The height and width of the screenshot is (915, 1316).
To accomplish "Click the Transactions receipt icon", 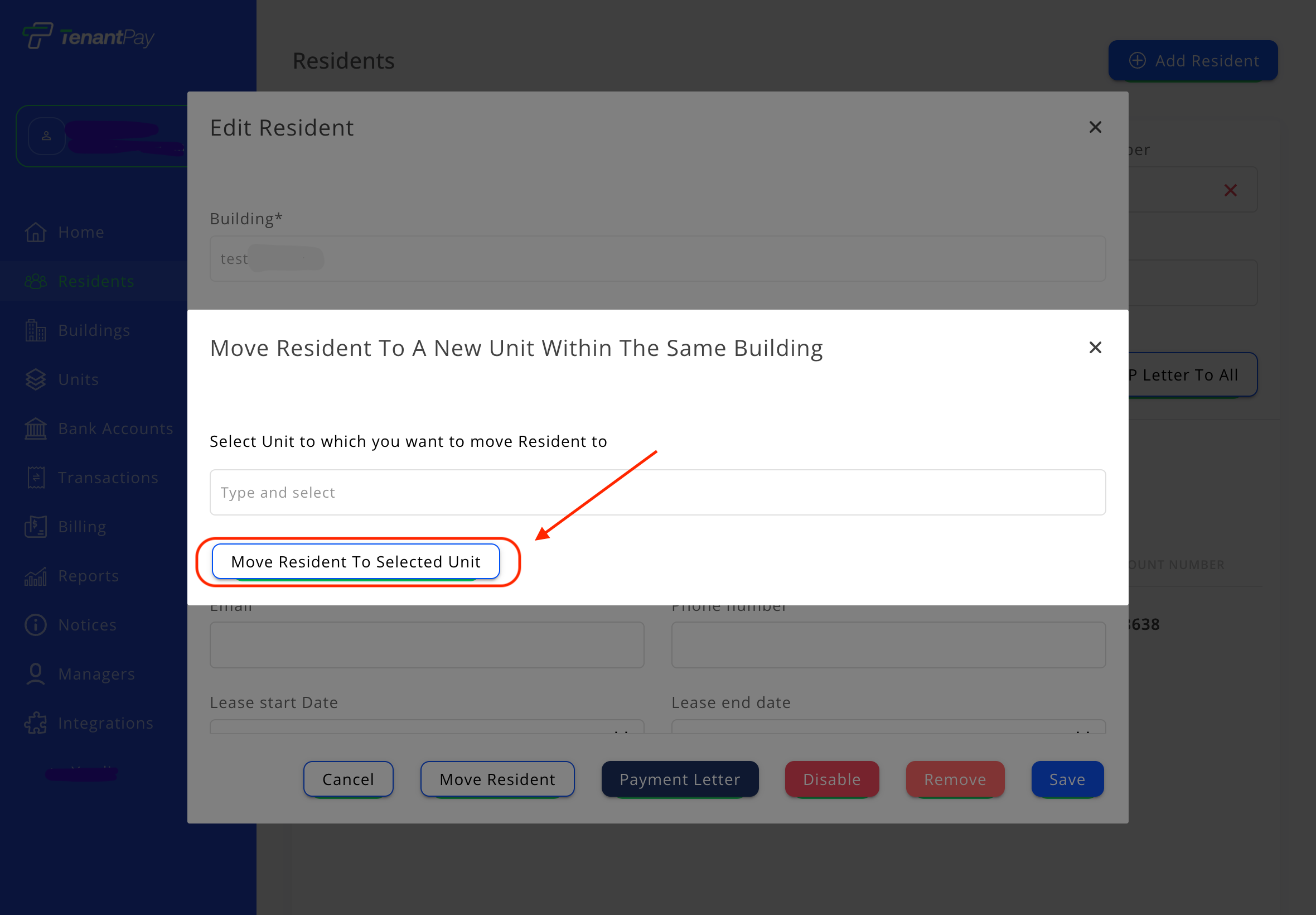I will pyautogui.click(x=36, y=478).
